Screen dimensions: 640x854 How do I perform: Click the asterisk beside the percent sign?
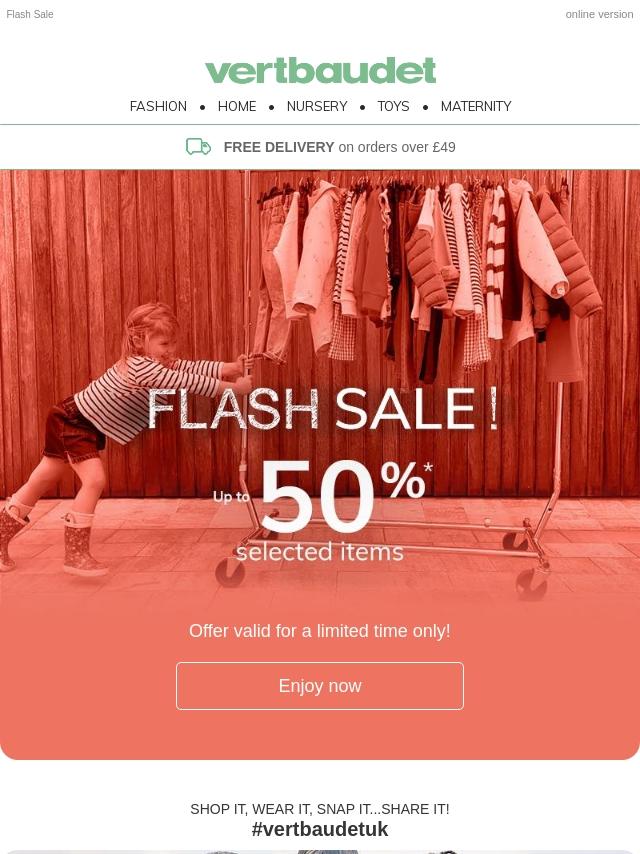click(428, 467)
